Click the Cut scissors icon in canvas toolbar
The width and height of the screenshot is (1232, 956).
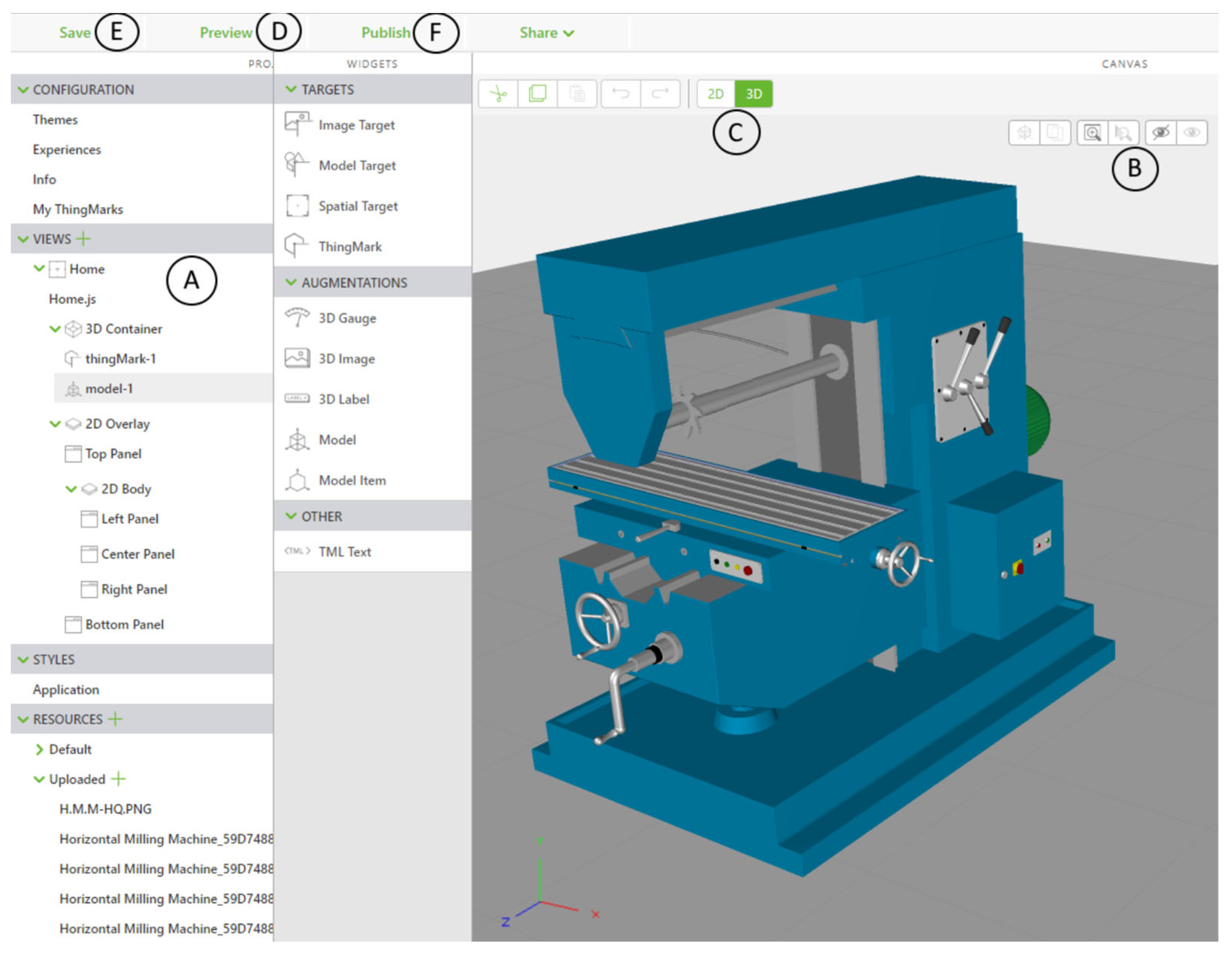[498, 93]
